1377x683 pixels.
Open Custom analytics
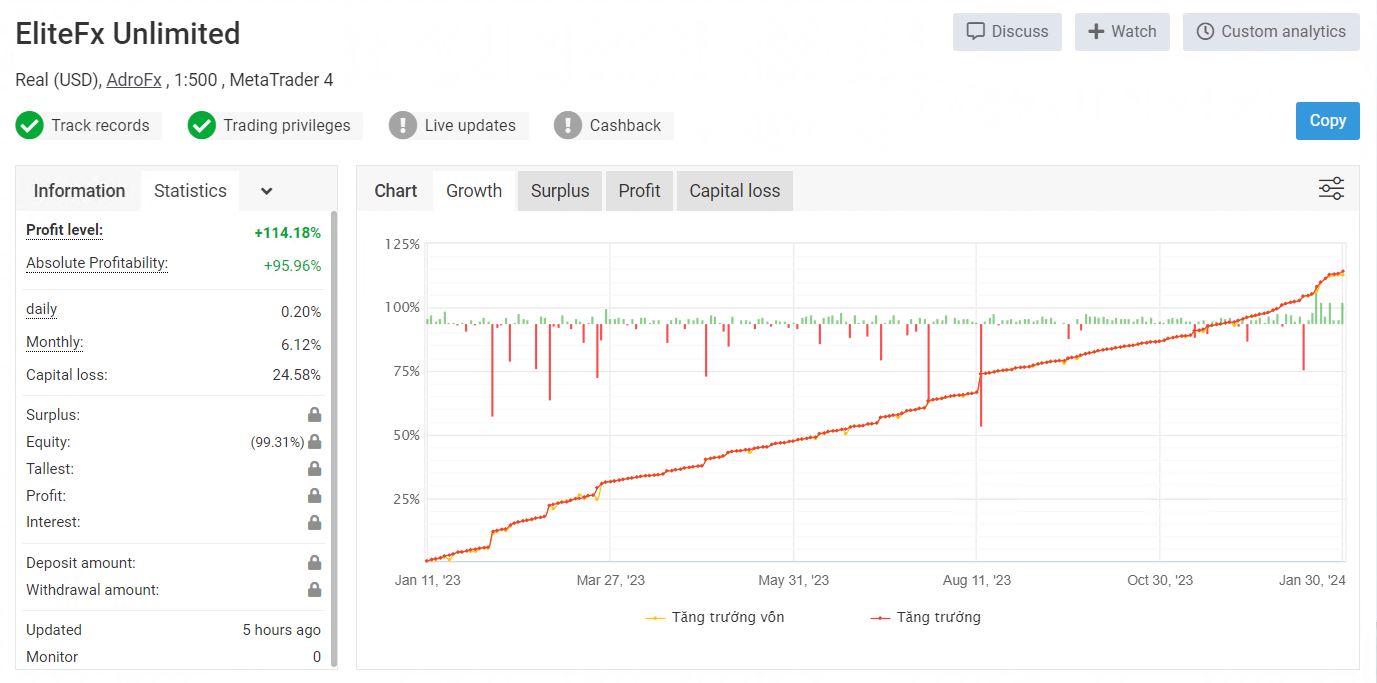click(1271, 32)
